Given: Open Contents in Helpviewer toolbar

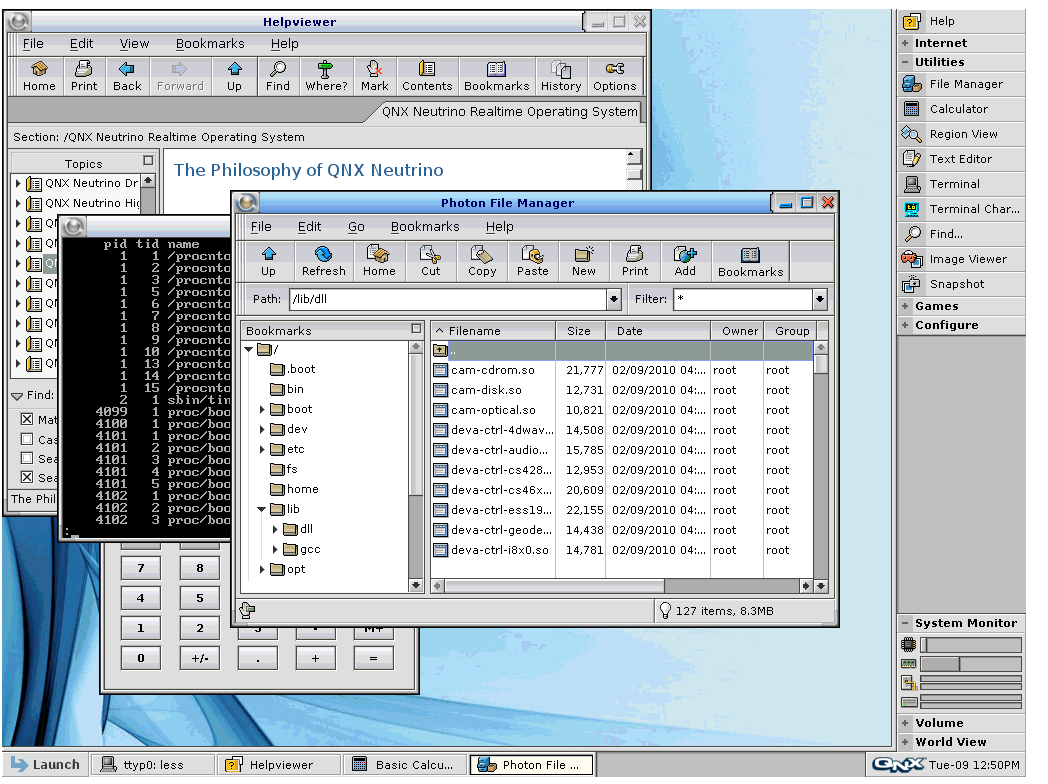Looking at the screenshot, I should coord(427,76).
